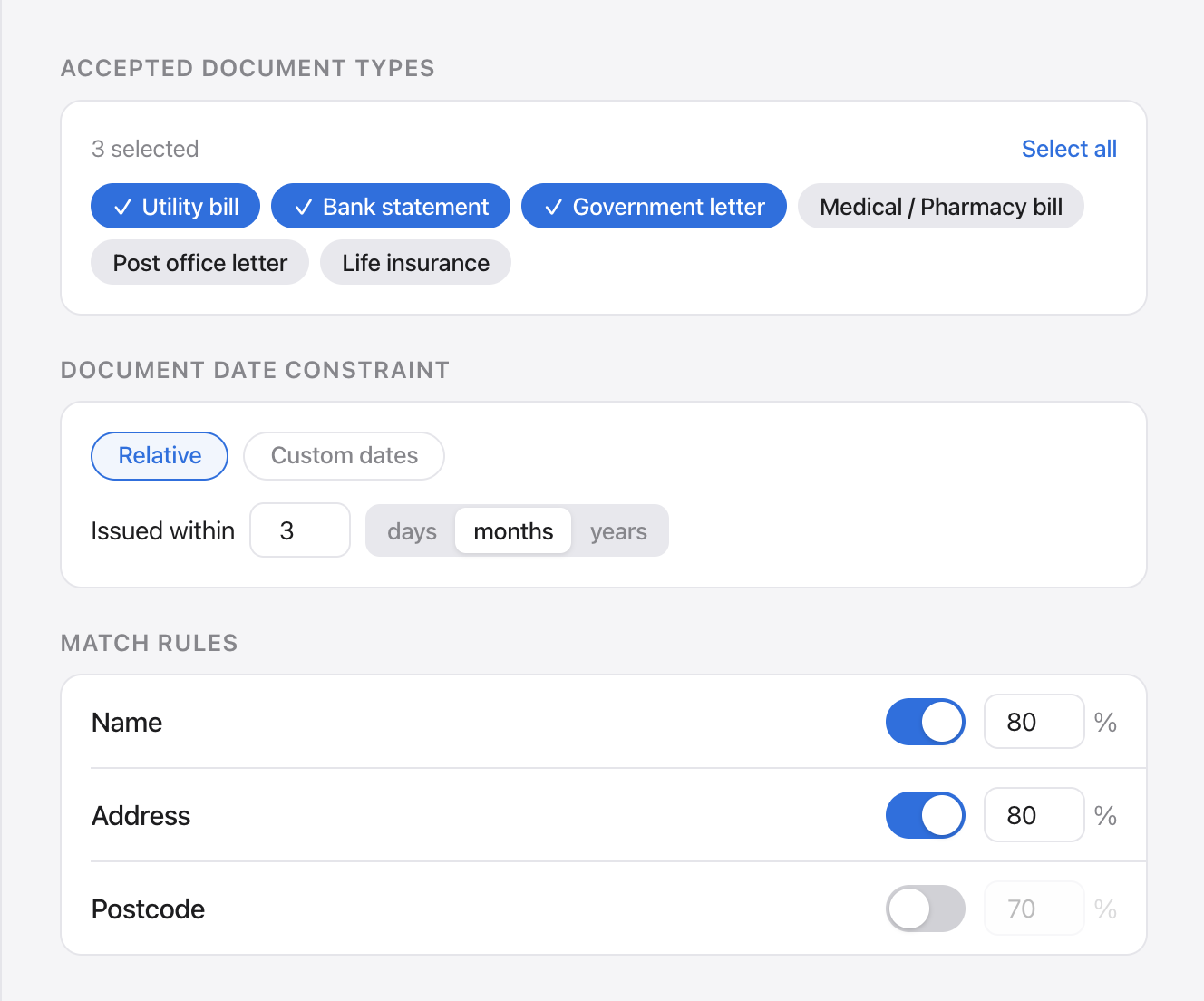Click the disabled Postcode percentage field
This screenshot has width=1204, height=1001.
pos(1034,909)
